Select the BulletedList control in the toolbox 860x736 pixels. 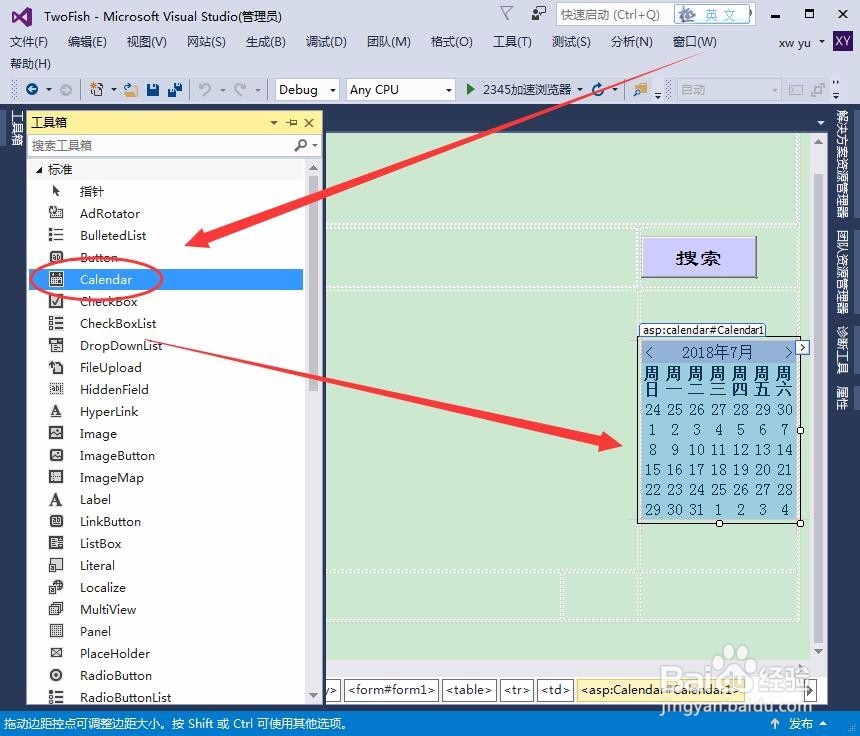(x=165, y=235)
